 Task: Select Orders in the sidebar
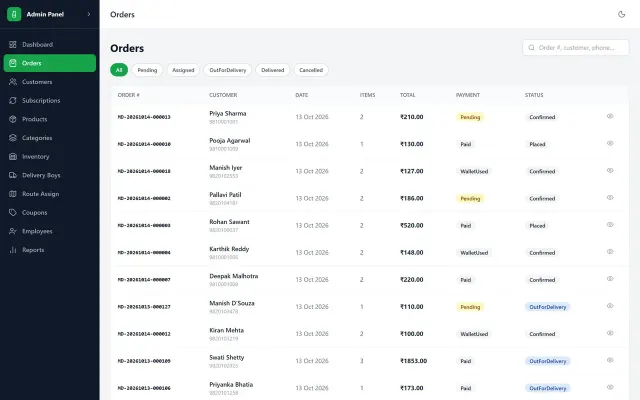(x=50, y=63)
